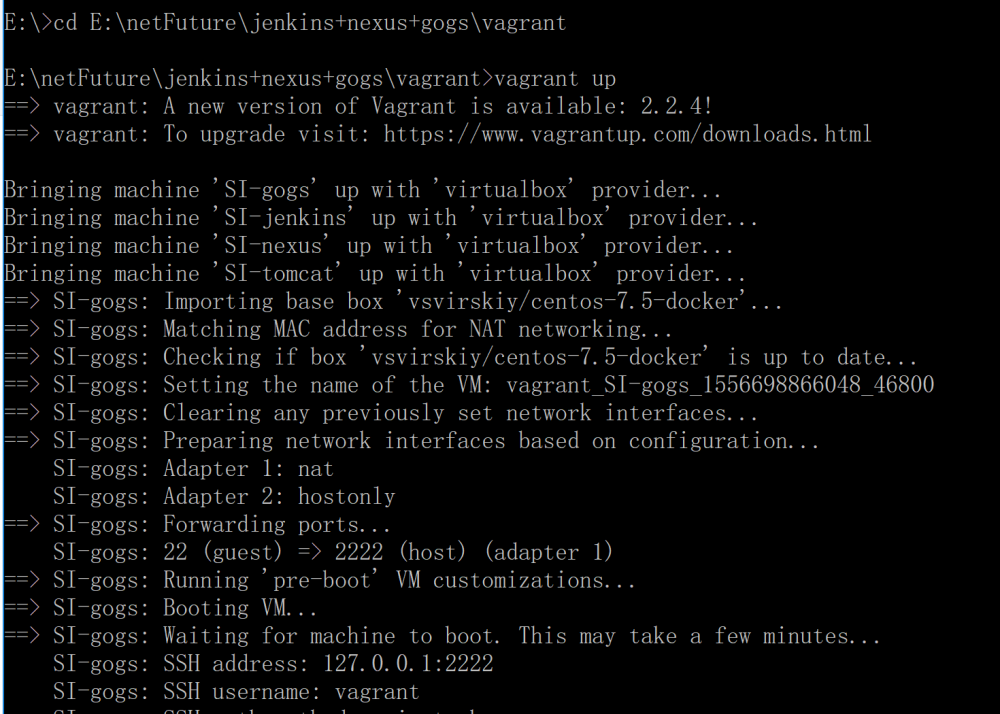Click the 'SI-tomcat' bringing machine up line

[x=374, y=274]
